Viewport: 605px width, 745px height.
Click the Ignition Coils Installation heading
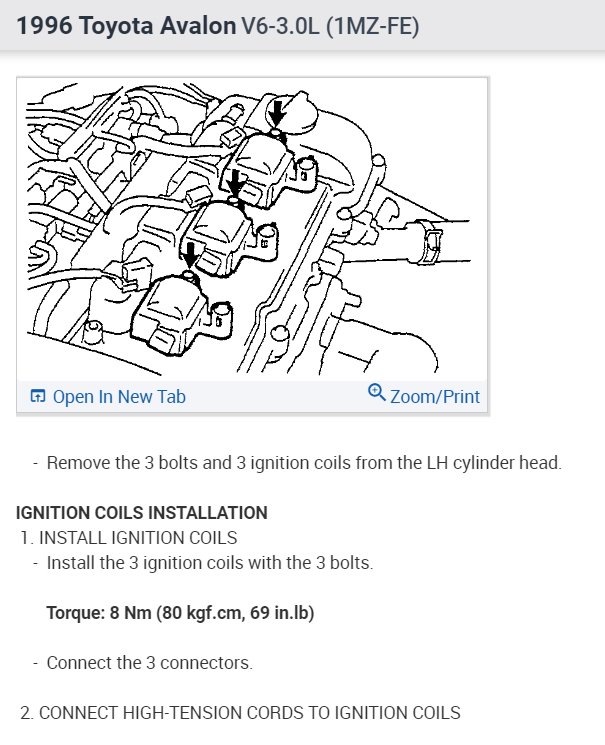click(x=142, y=513)
